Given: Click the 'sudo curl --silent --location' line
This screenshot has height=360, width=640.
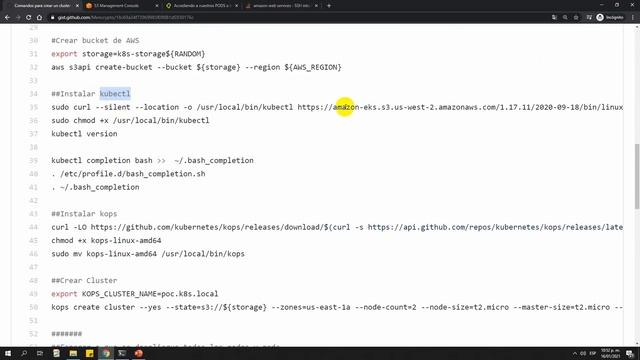Looking at the screenshot, I should 337,107.
